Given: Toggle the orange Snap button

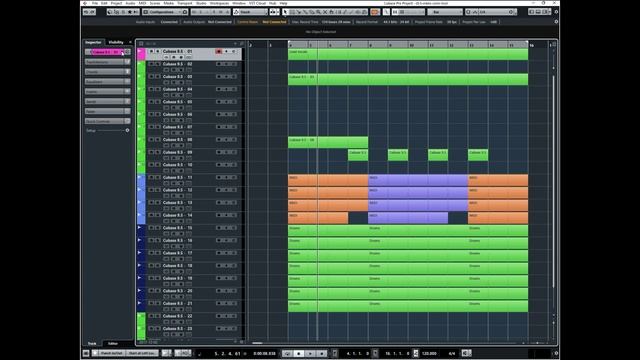Looking at the screenshot, I should coord(375,12).
